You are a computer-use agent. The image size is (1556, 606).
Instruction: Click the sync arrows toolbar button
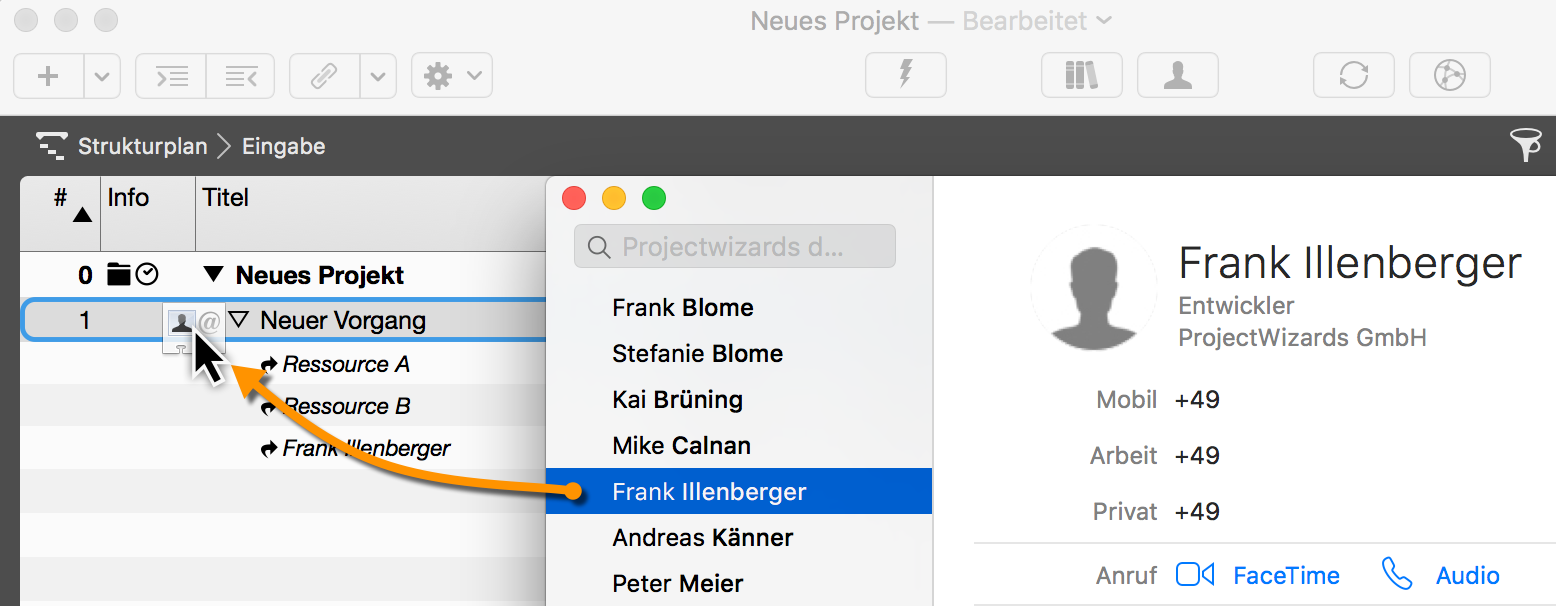click(x=1354, y=75)
